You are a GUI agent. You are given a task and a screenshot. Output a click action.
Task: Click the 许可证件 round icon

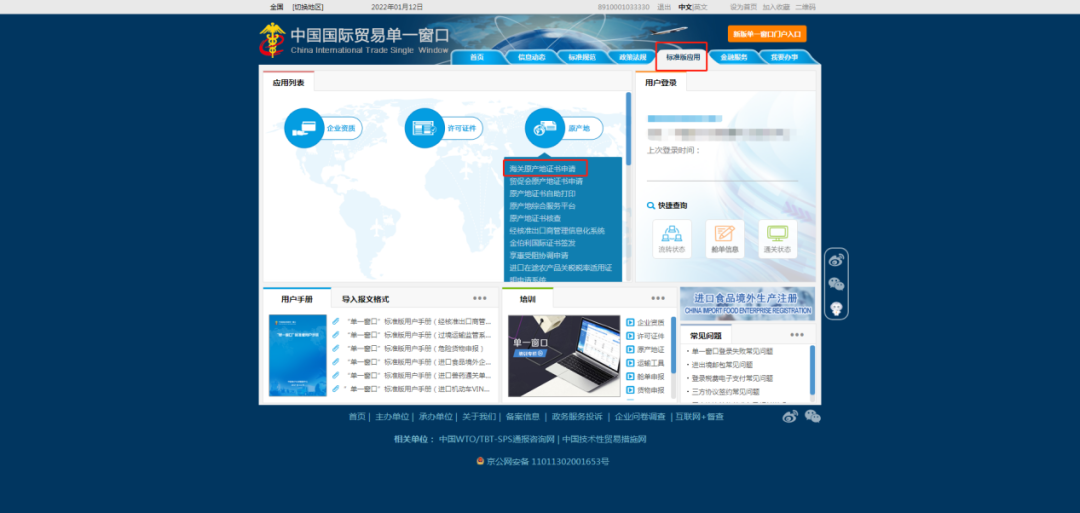coord(424,128)
